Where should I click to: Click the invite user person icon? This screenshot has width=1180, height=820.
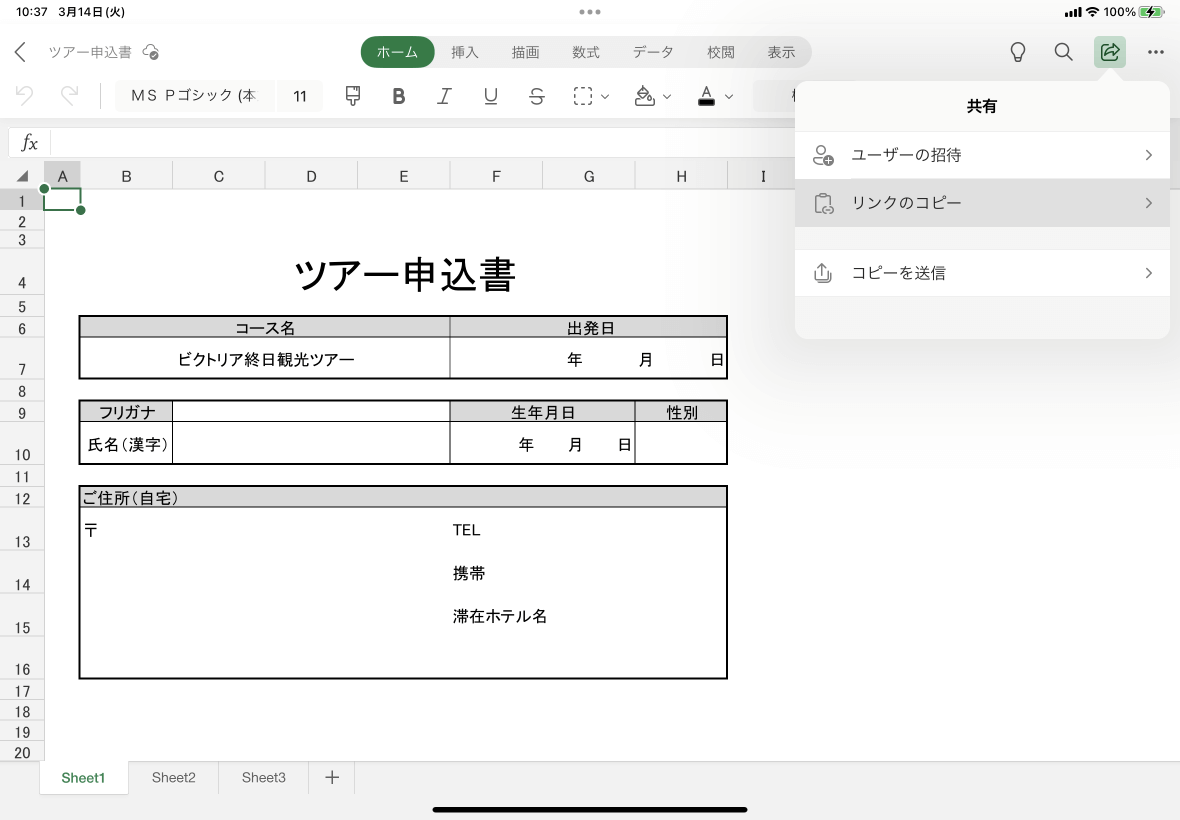tap(823, 155)
